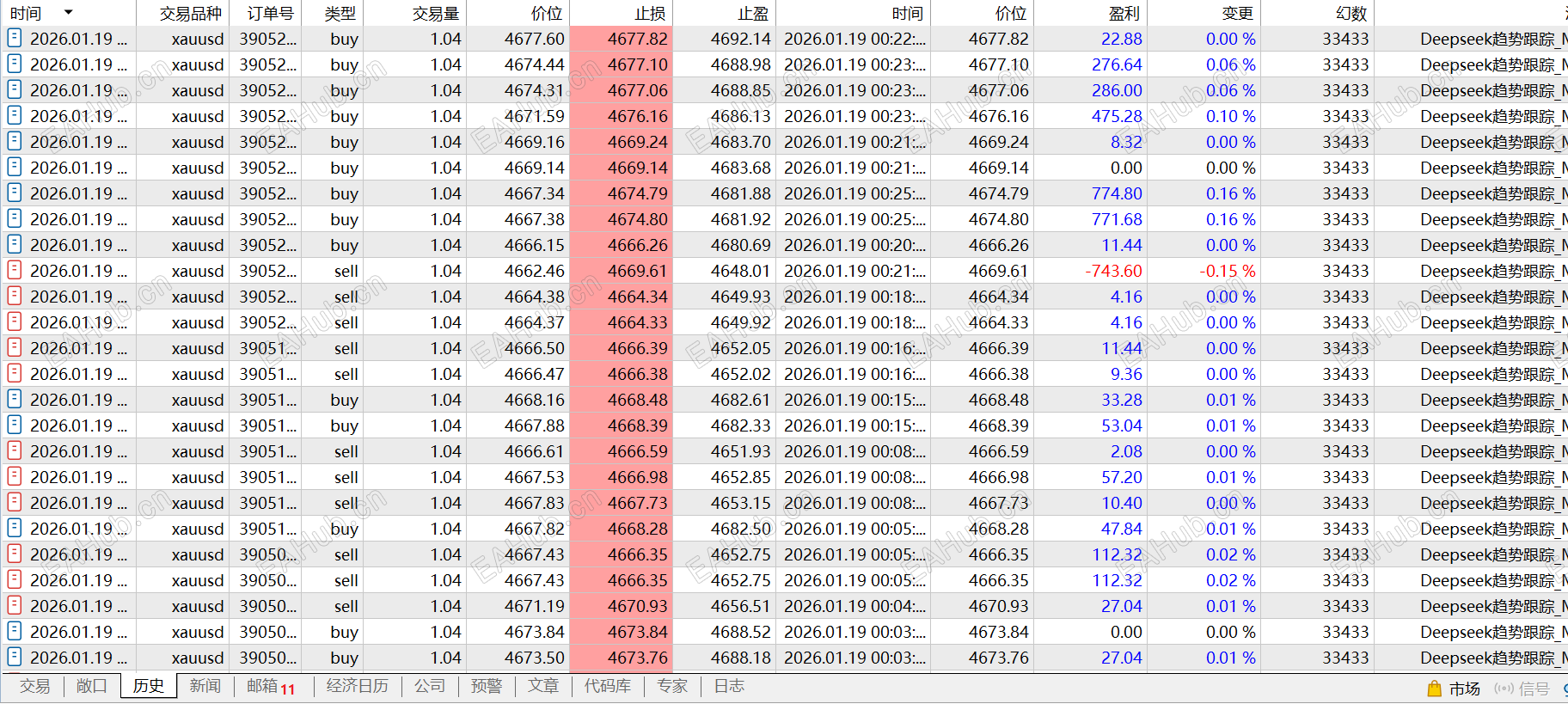Open the 信号 (Signals) status bar entry
Screen dimensions: 1568x704
click(1522, 689)
